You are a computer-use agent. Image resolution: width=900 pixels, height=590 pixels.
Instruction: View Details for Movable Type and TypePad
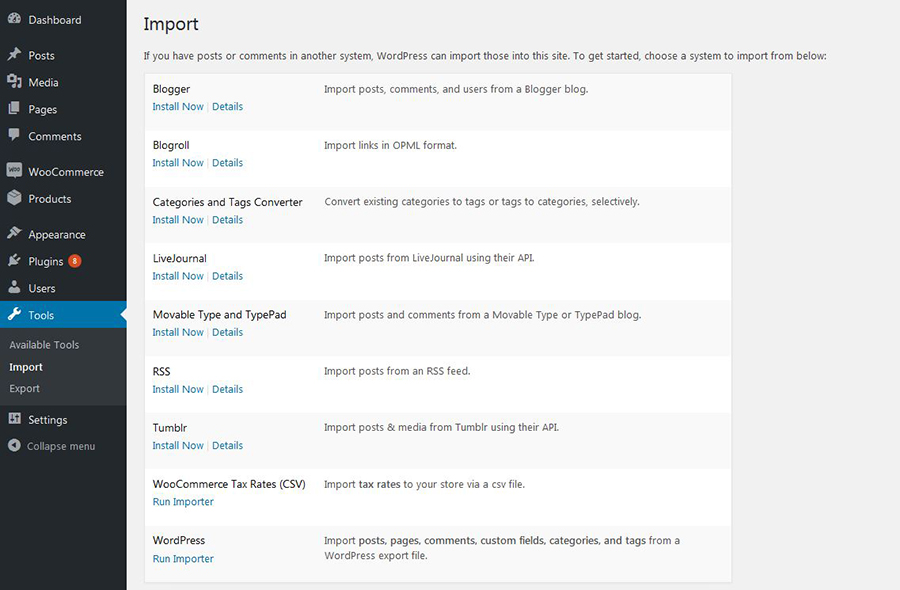(x=228, y=332)
